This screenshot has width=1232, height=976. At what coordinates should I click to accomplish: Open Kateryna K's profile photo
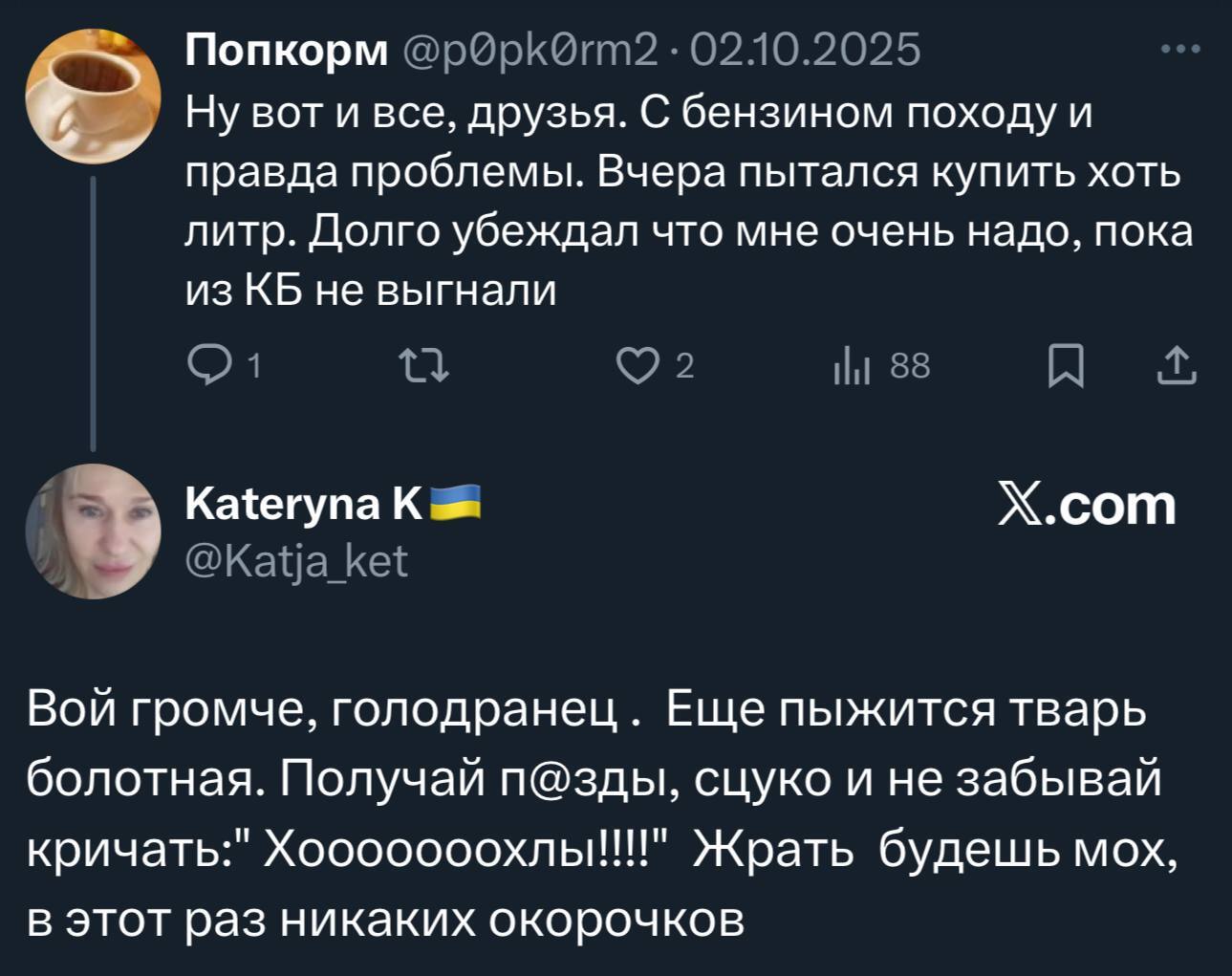pyautogui.click(x=93, y=531)
